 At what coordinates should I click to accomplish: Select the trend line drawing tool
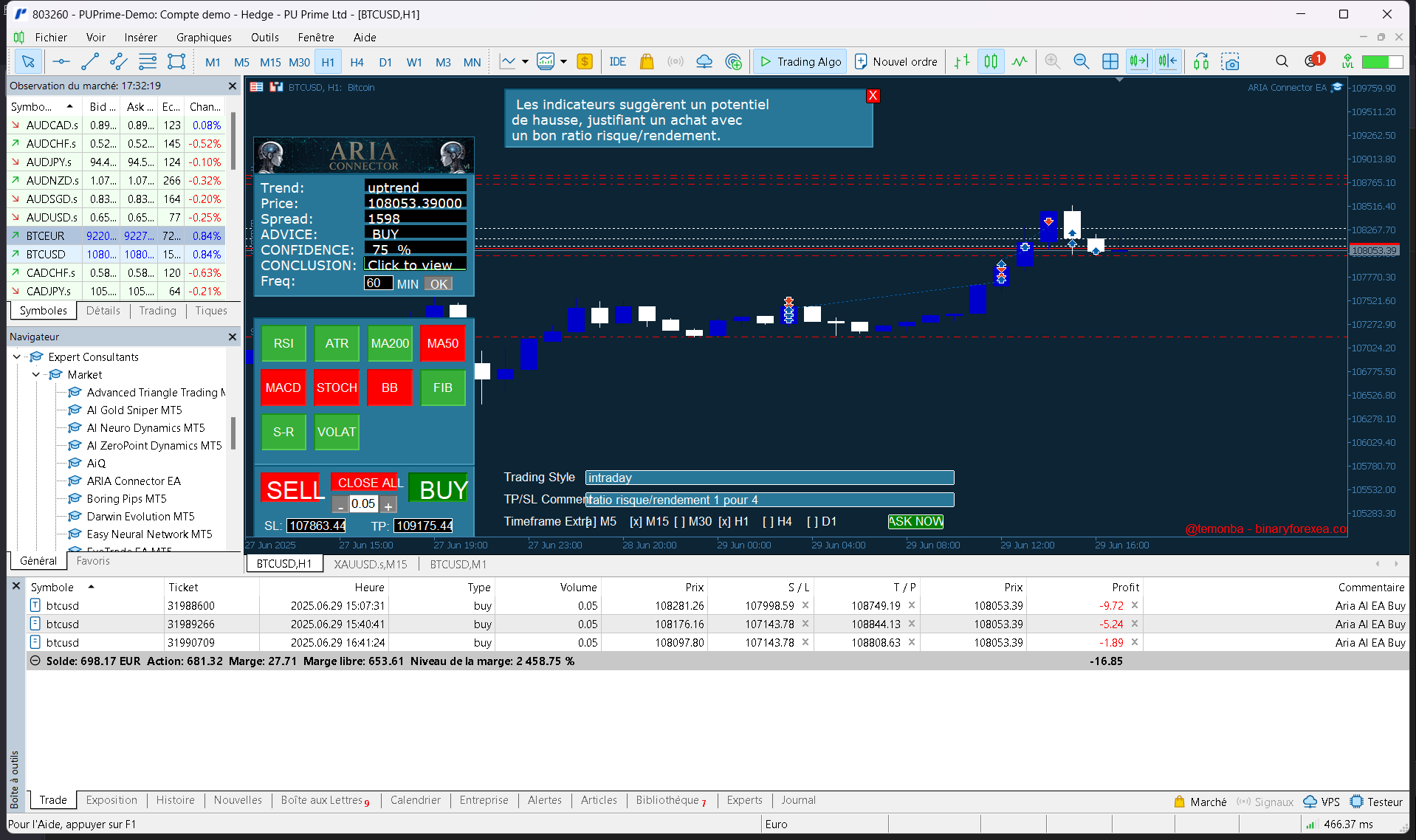click(90, 62)
